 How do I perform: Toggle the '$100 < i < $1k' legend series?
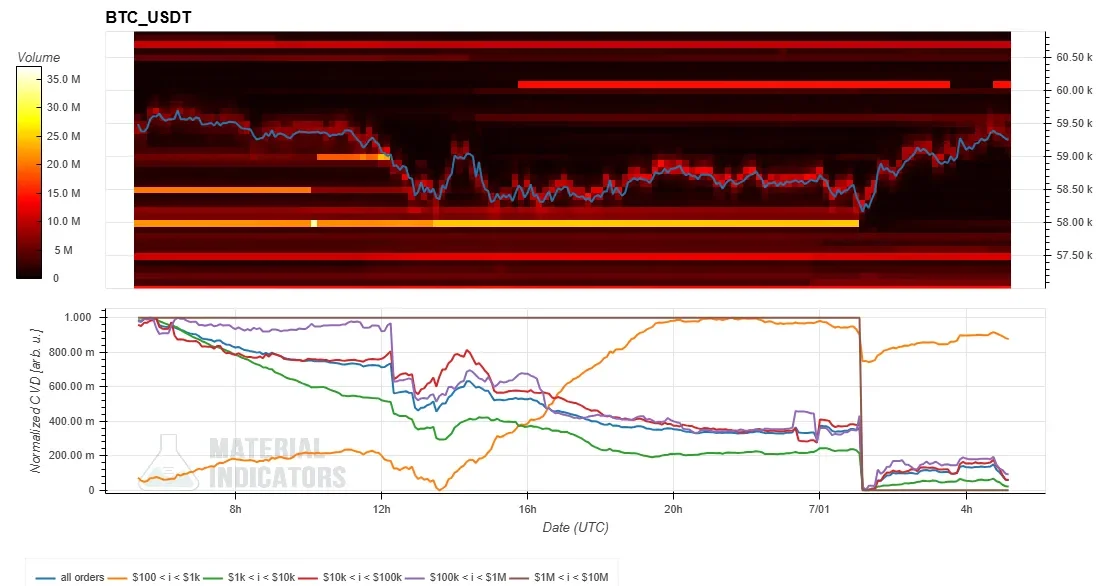click(x=154, y=578)
